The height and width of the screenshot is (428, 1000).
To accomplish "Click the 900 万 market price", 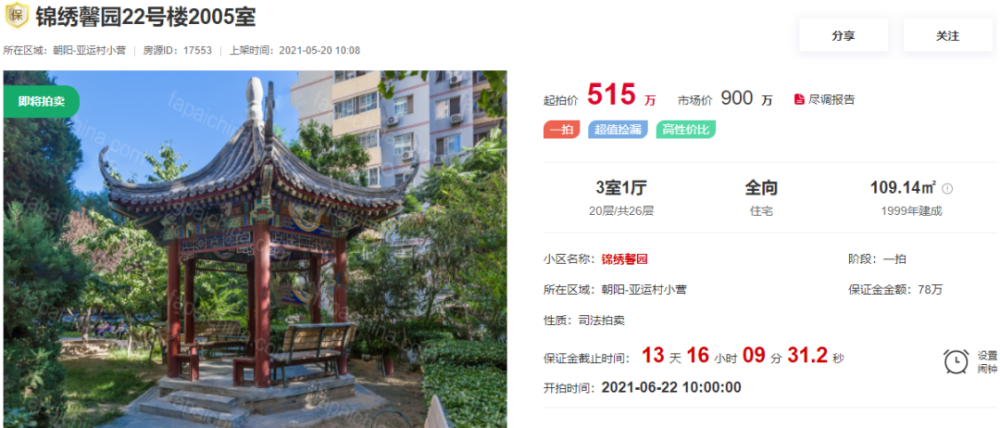I will 747,99.
